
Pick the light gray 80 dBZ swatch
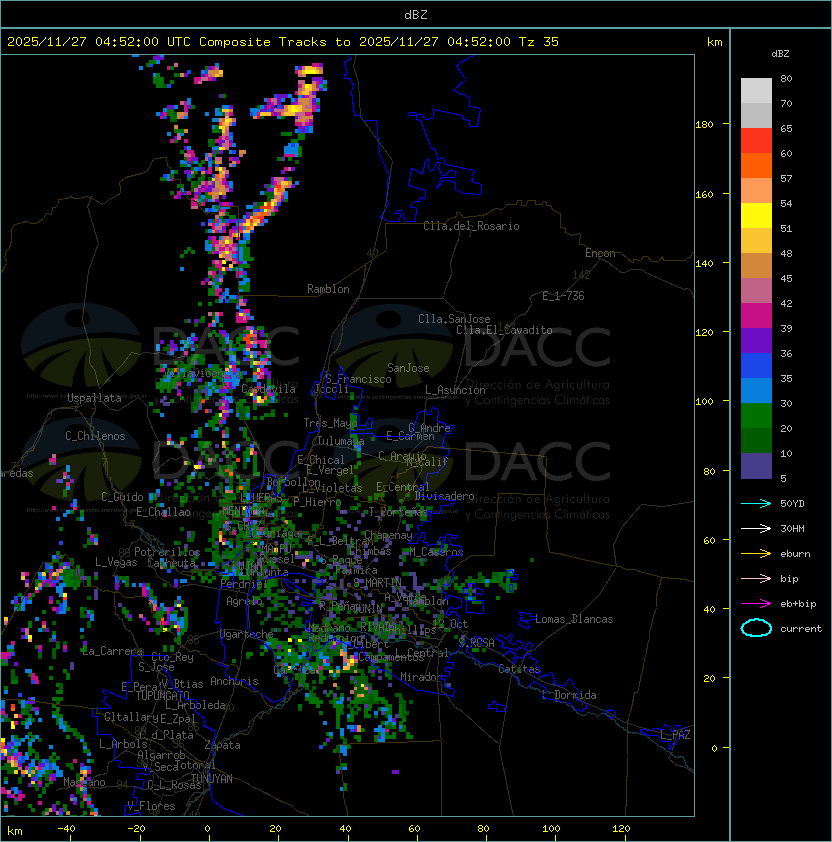756,90
